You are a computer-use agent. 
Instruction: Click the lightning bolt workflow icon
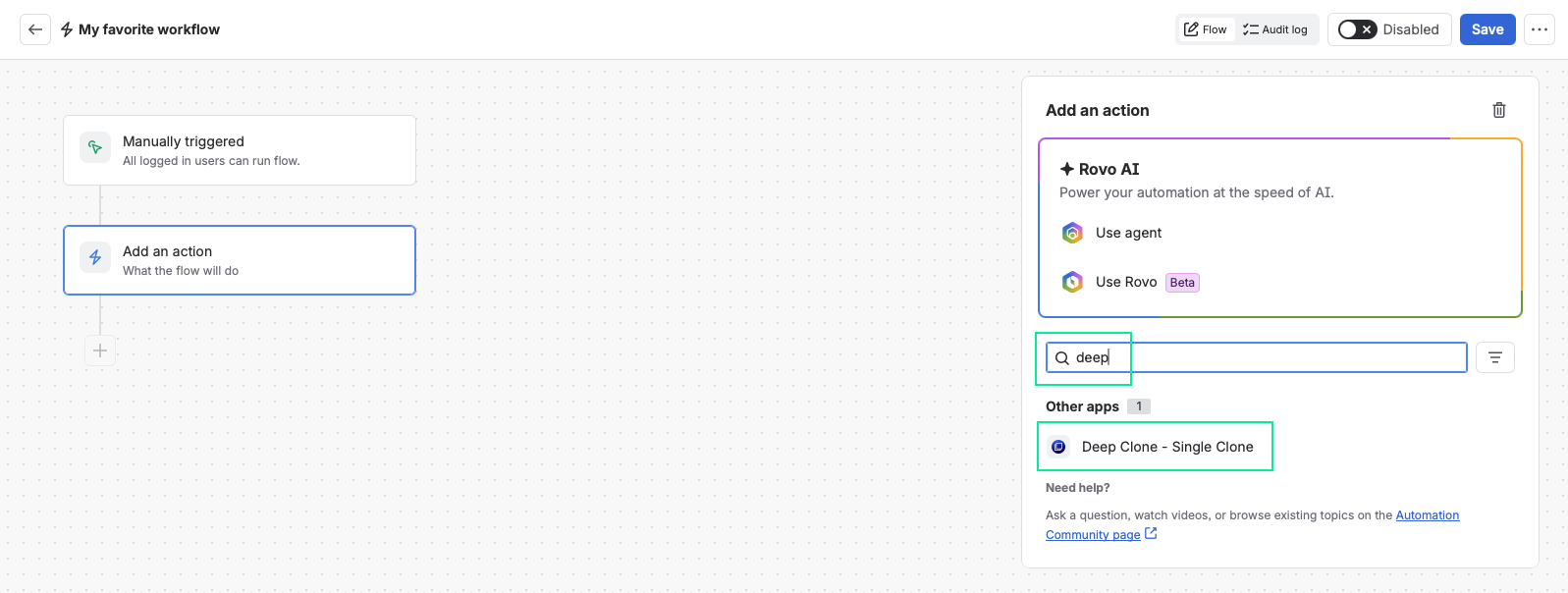click(x=67, y=29)
